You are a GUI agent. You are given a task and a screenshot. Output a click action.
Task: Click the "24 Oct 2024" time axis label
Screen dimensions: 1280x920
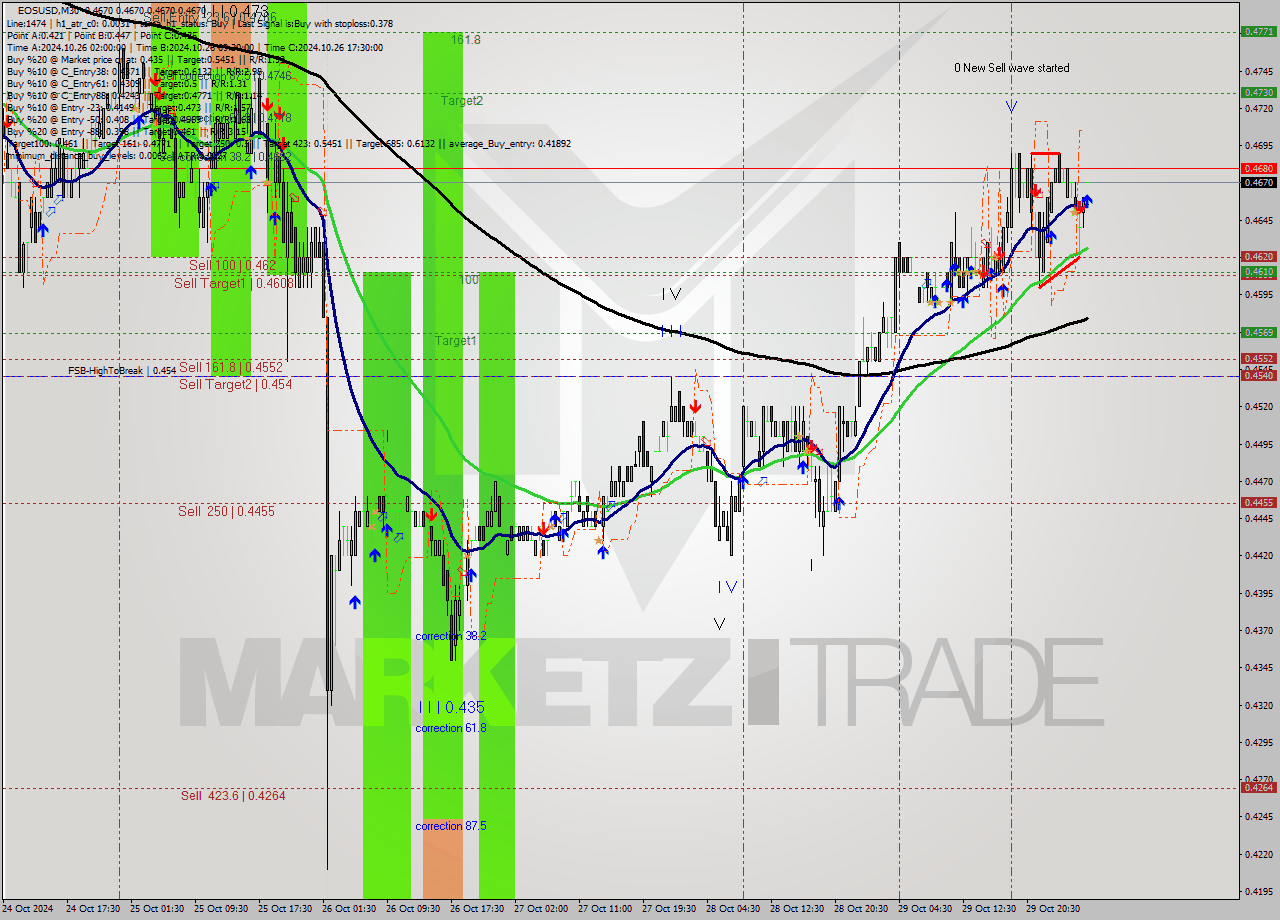click(x=29, y=909)
